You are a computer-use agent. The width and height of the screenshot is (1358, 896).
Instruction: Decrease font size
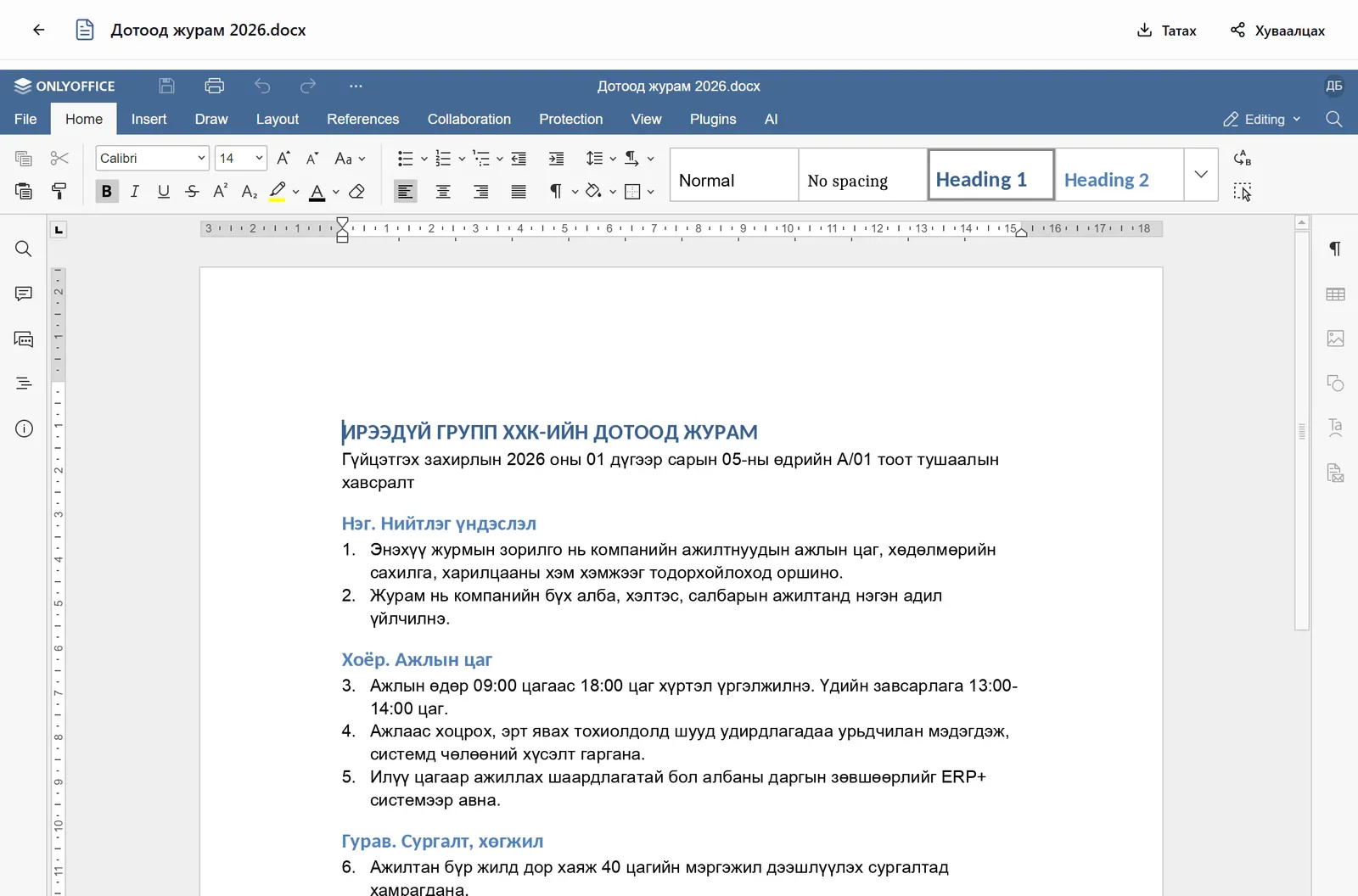(x=312, y=159)
